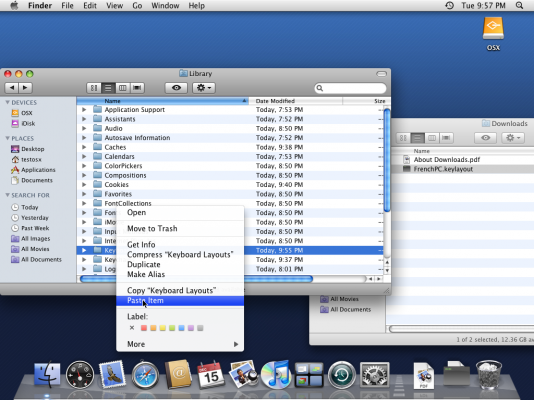Choose Make Alias in context menu
This screenshot has width=534, height=400.
click(x=180, y=274)
